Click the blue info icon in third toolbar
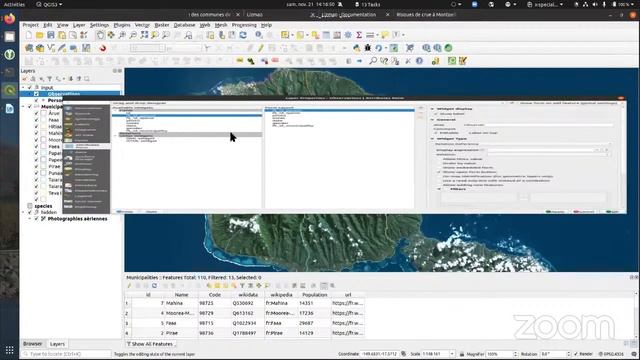This screenshot has height=360, width=640. point(419,61)
